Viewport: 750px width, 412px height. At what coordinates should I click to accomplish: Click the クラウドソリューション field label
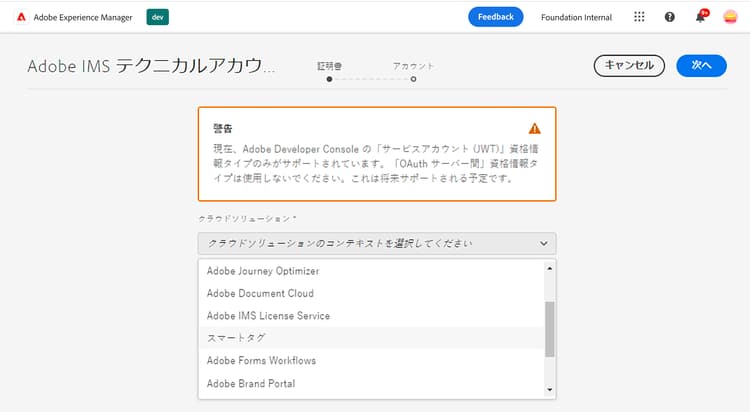pyautogui.click(x=247, y=219)
